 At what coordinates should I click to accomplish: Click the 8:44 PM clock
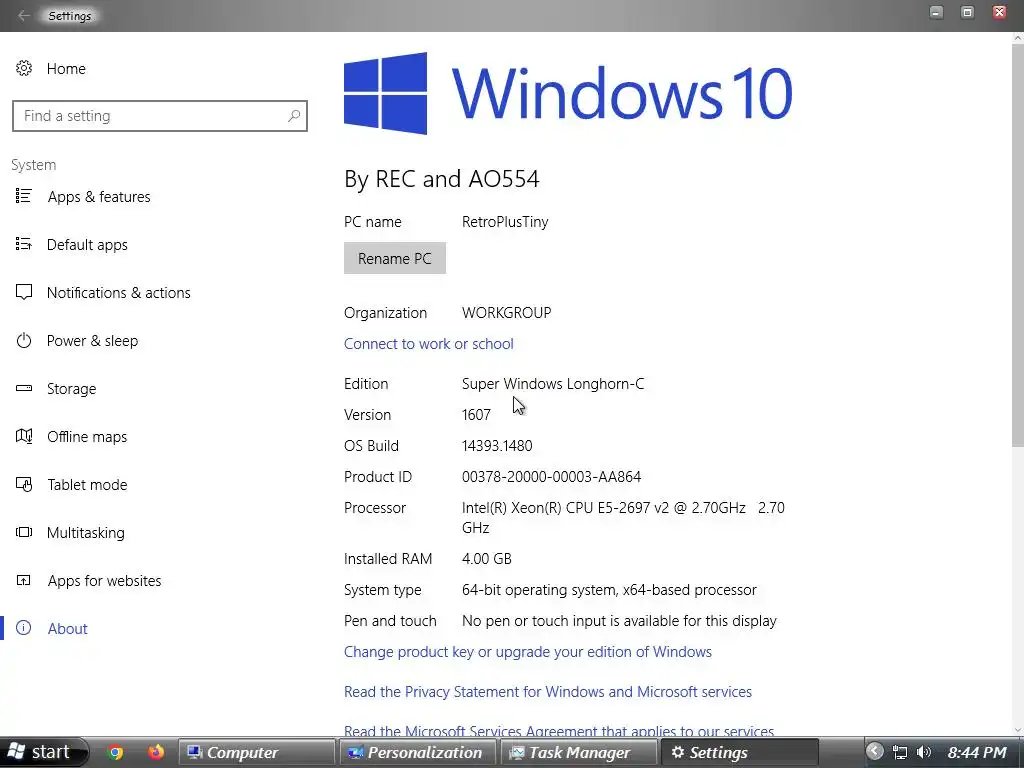(977, 752)
